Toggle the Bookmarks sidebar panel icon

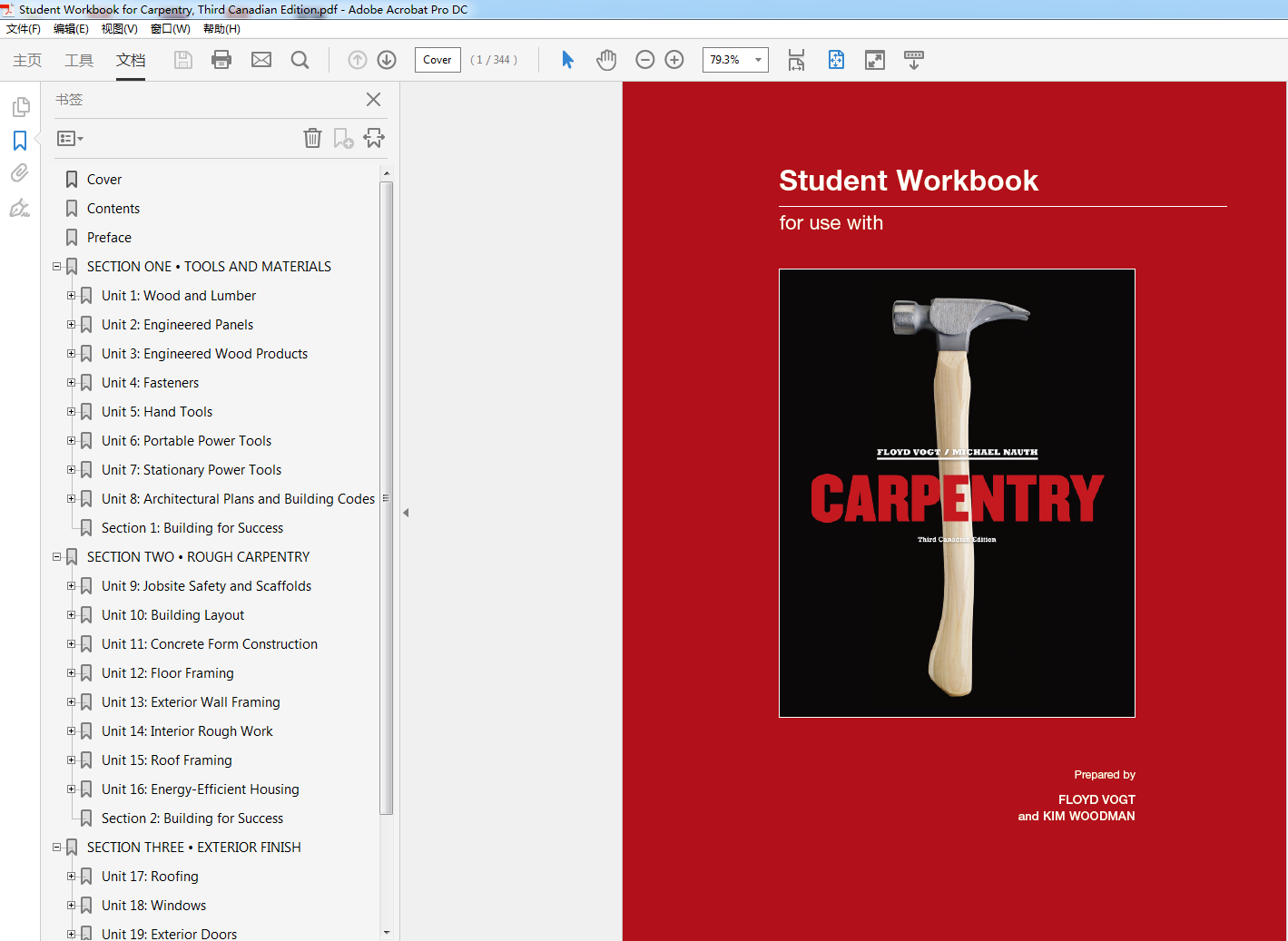point(20,141)
